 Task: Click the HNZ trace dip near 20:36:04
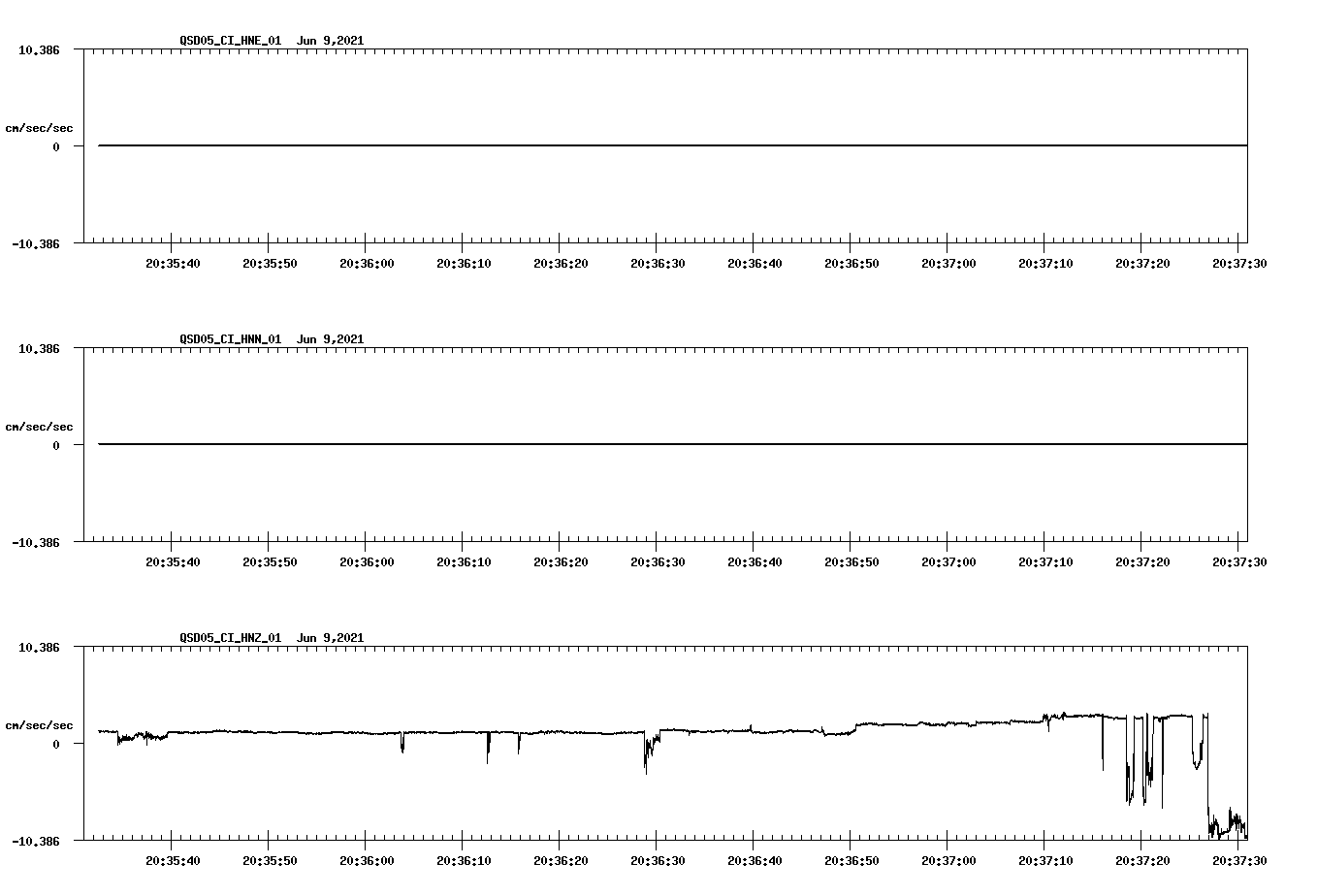point(402,743)
